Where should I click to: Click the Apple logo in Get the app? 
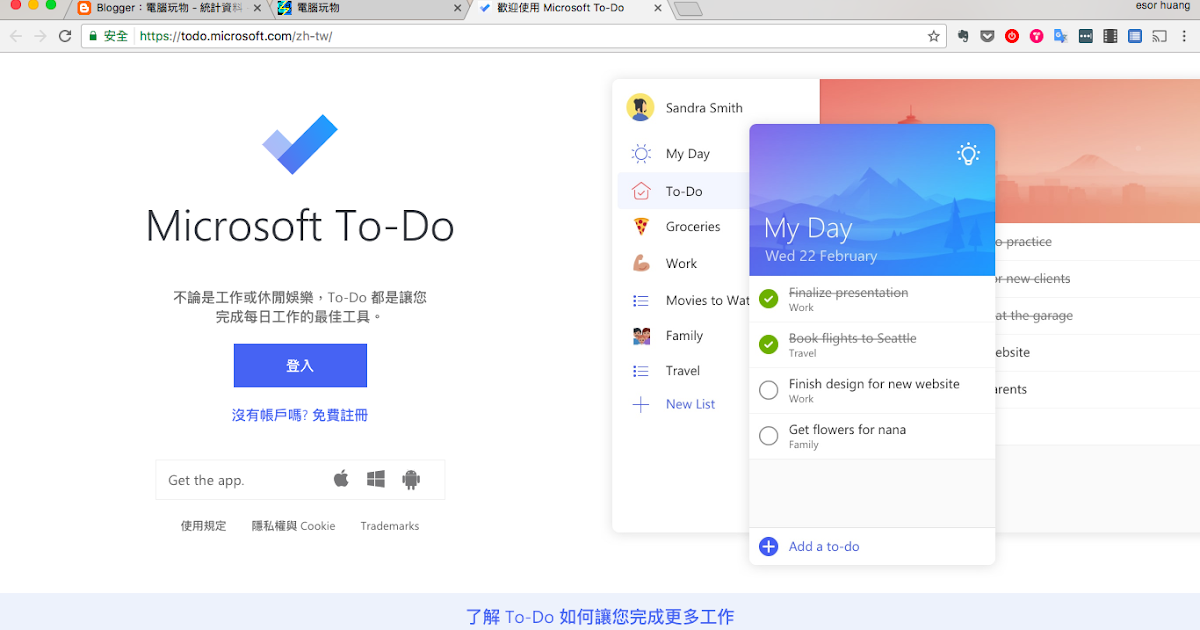point(341,479)
